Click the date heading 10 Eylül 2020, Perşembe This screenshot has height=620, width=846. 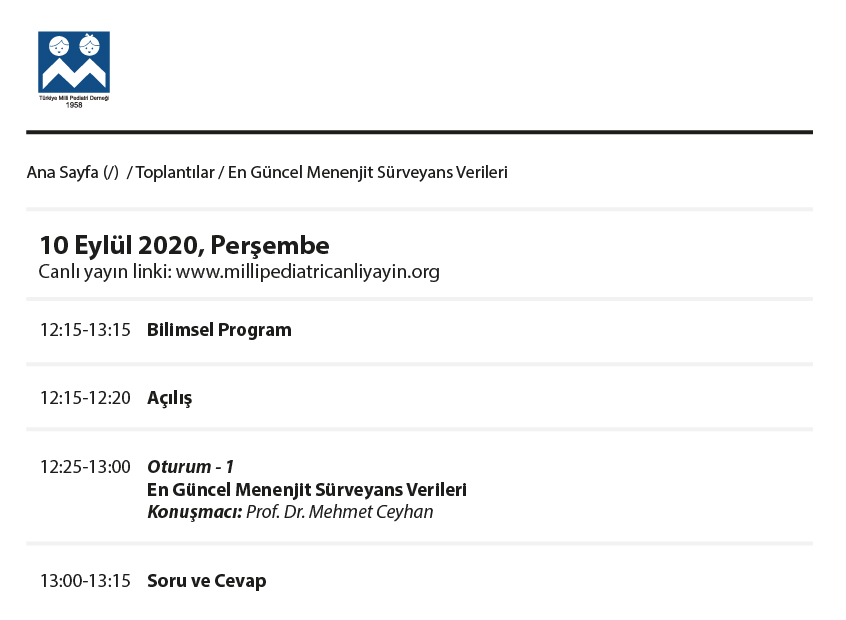[185, 245]
